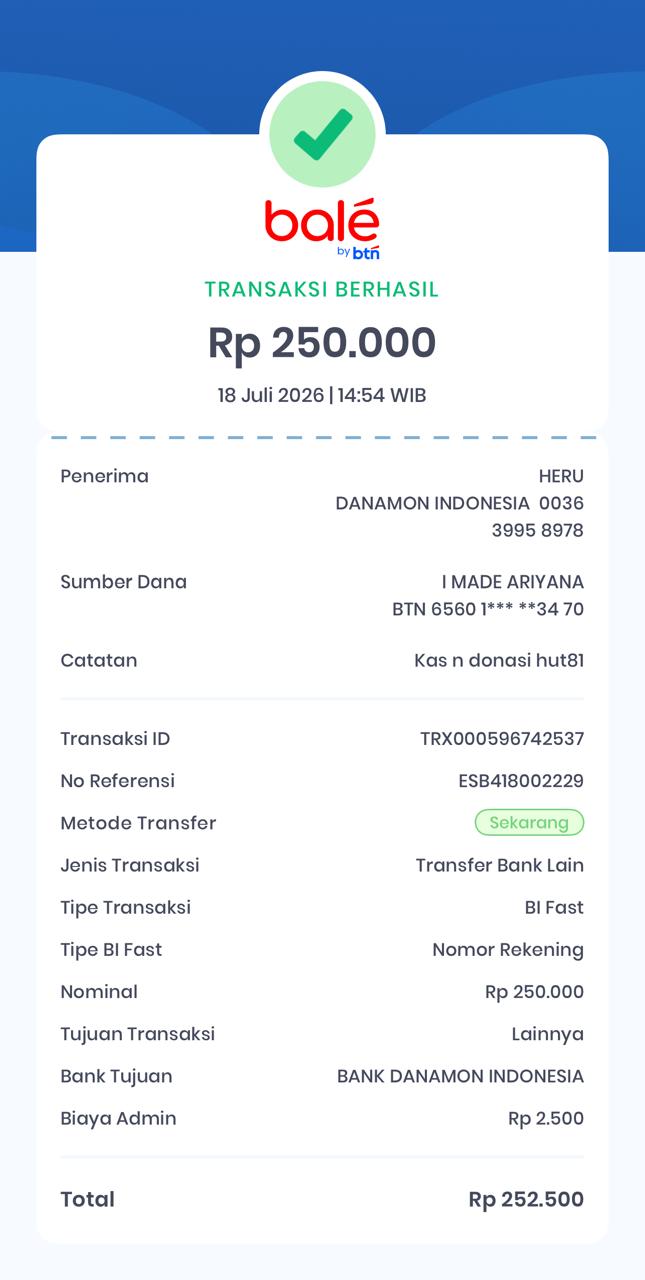
Task: Select the Sekarang transfer method badge
Action: coord(529,823)
